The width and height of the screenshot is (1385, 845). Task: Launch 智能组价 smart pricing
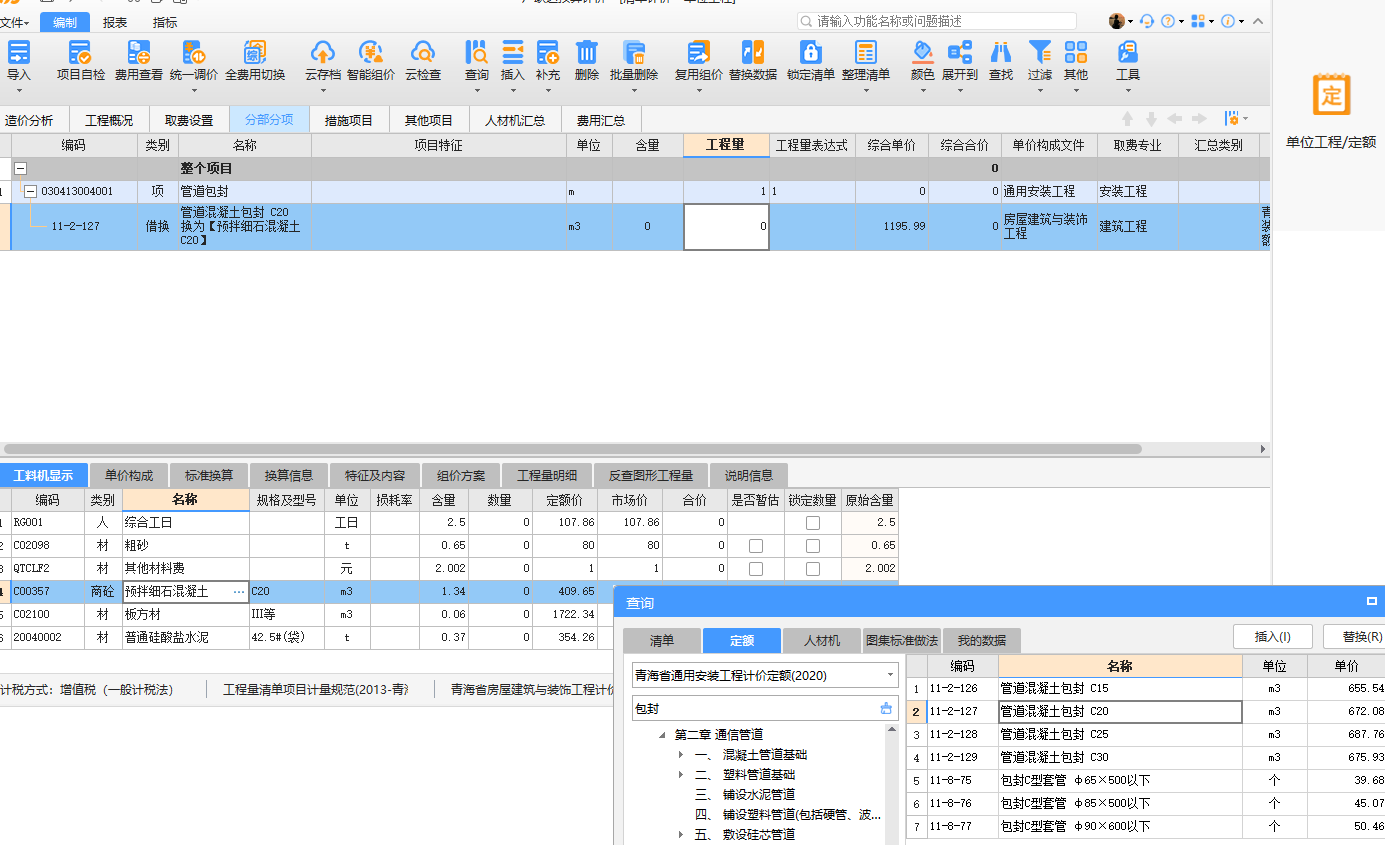(x=371, y=52)
